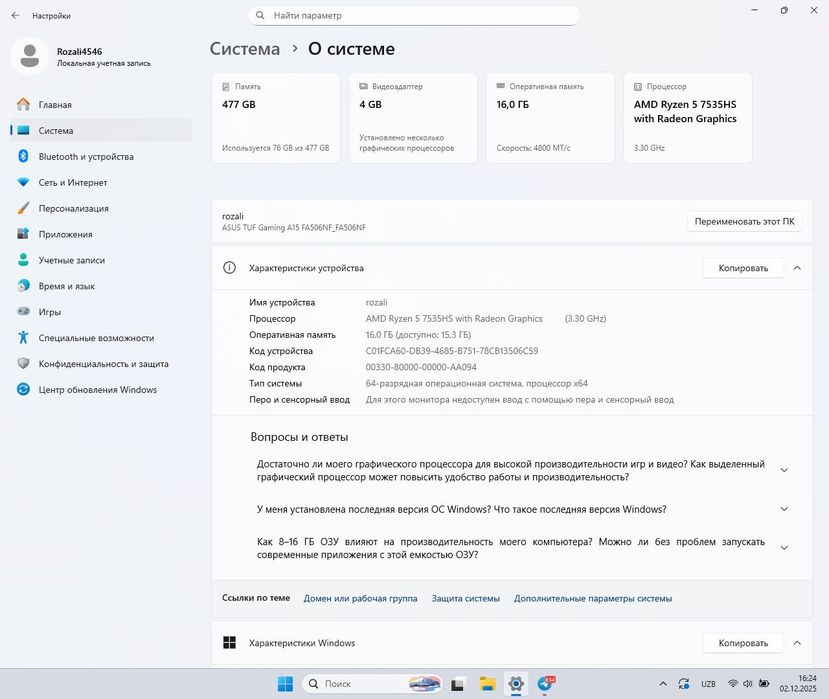829x699 pixels.
Task: Open the Процессор AMD Ryzen card
Action: (x=688, y=117)
